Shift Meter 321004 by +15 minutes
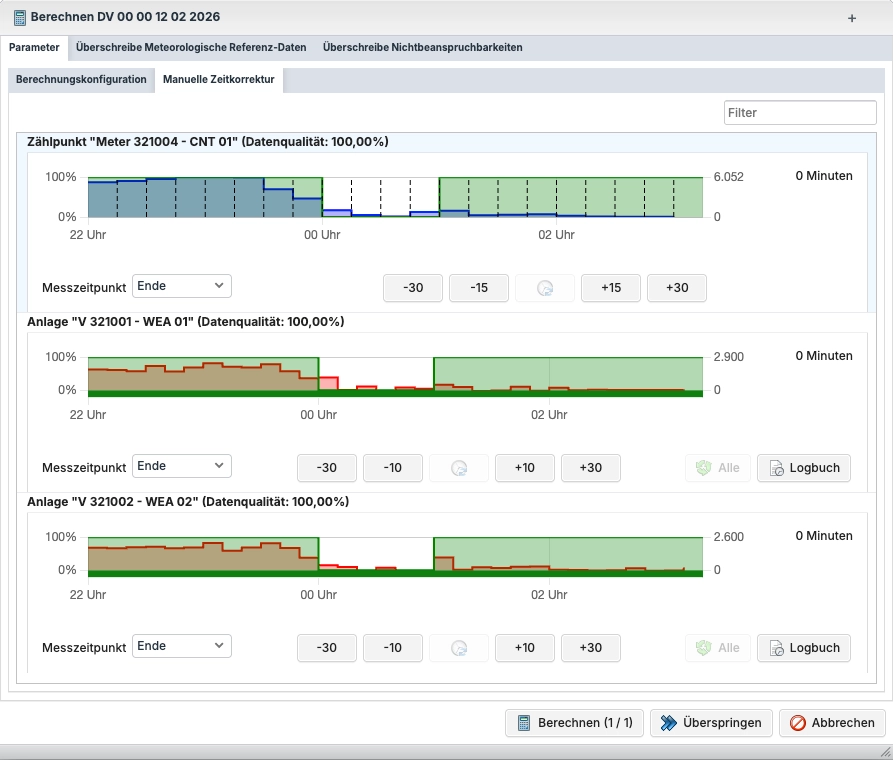 click(611, 288)
